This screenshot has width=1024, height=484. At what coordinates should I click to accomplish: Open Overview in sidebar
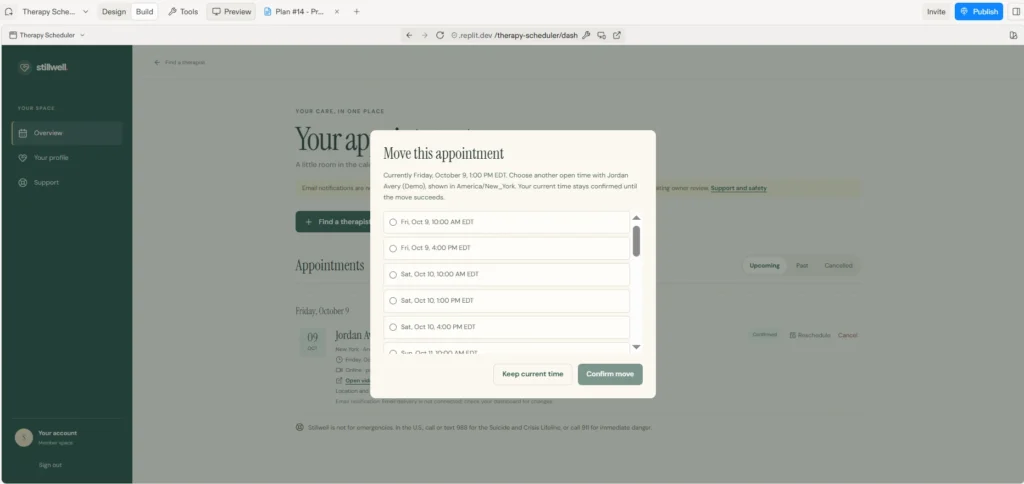67,133
